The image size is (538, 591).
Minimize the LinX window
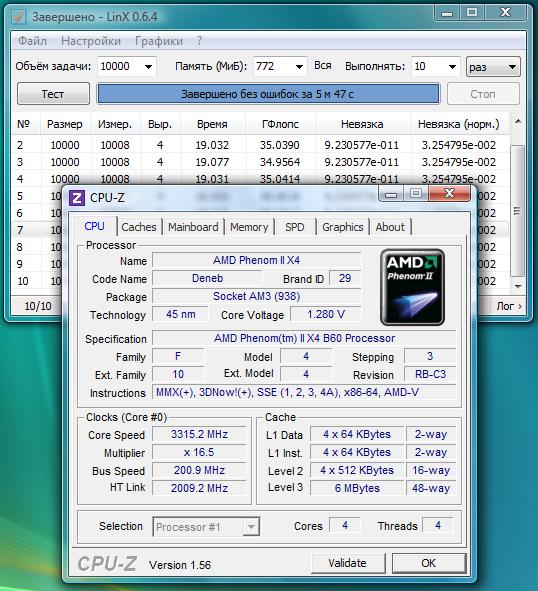[447, 13]
